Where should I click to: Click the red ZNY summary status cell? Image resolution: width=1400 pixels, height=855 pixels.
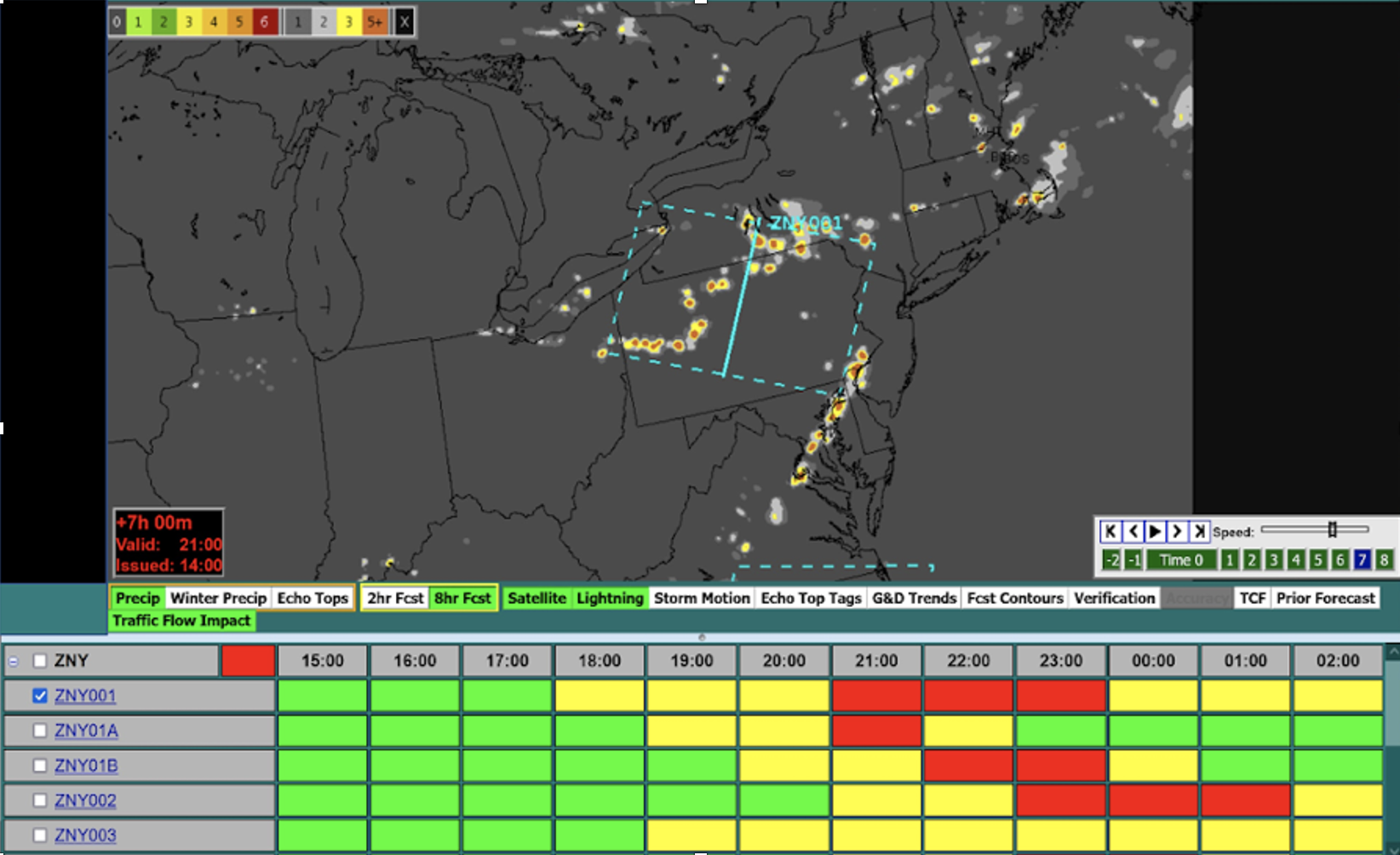pos(248,661)
